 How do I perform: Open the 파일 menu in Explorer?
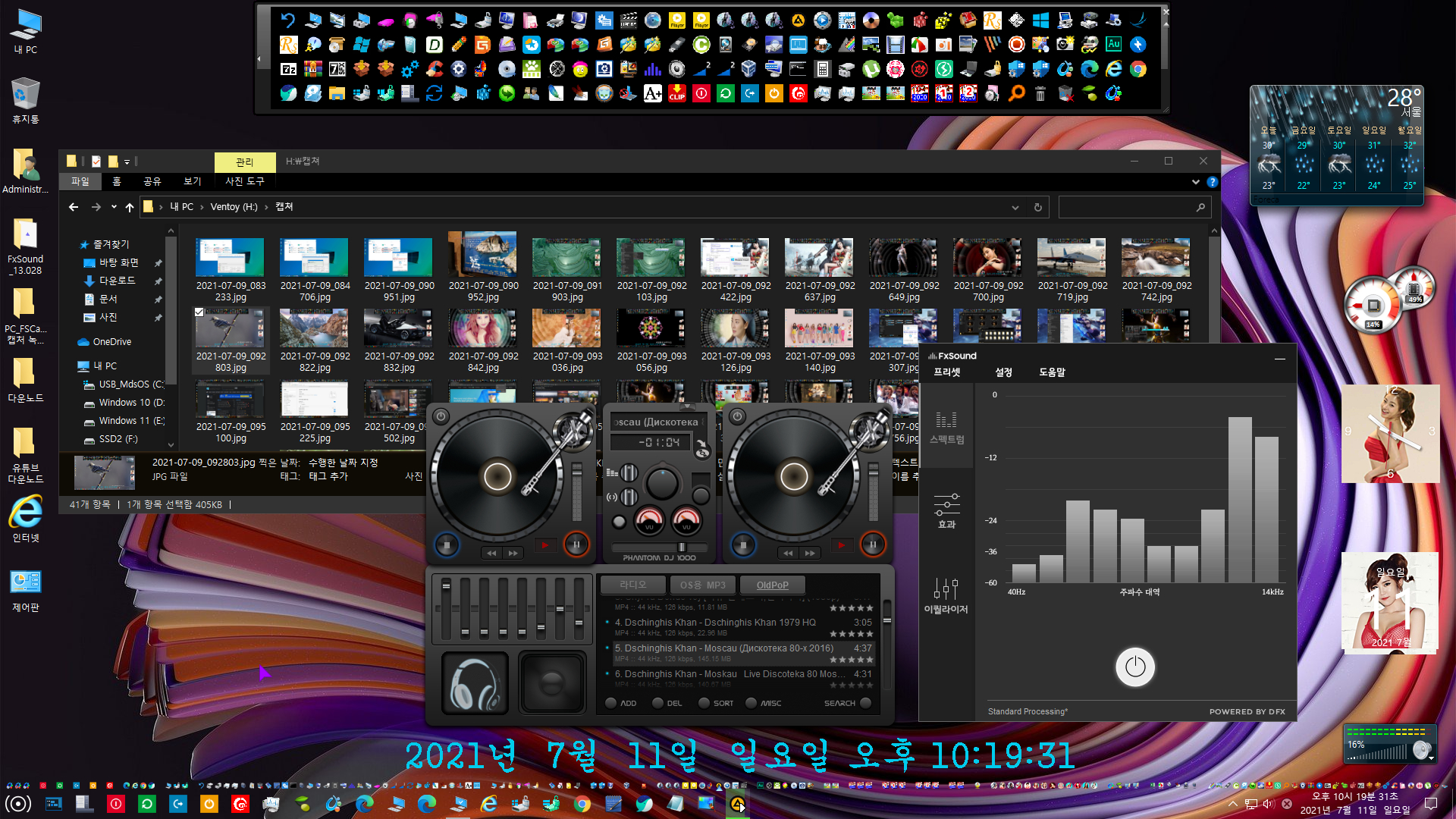(80, 182)
